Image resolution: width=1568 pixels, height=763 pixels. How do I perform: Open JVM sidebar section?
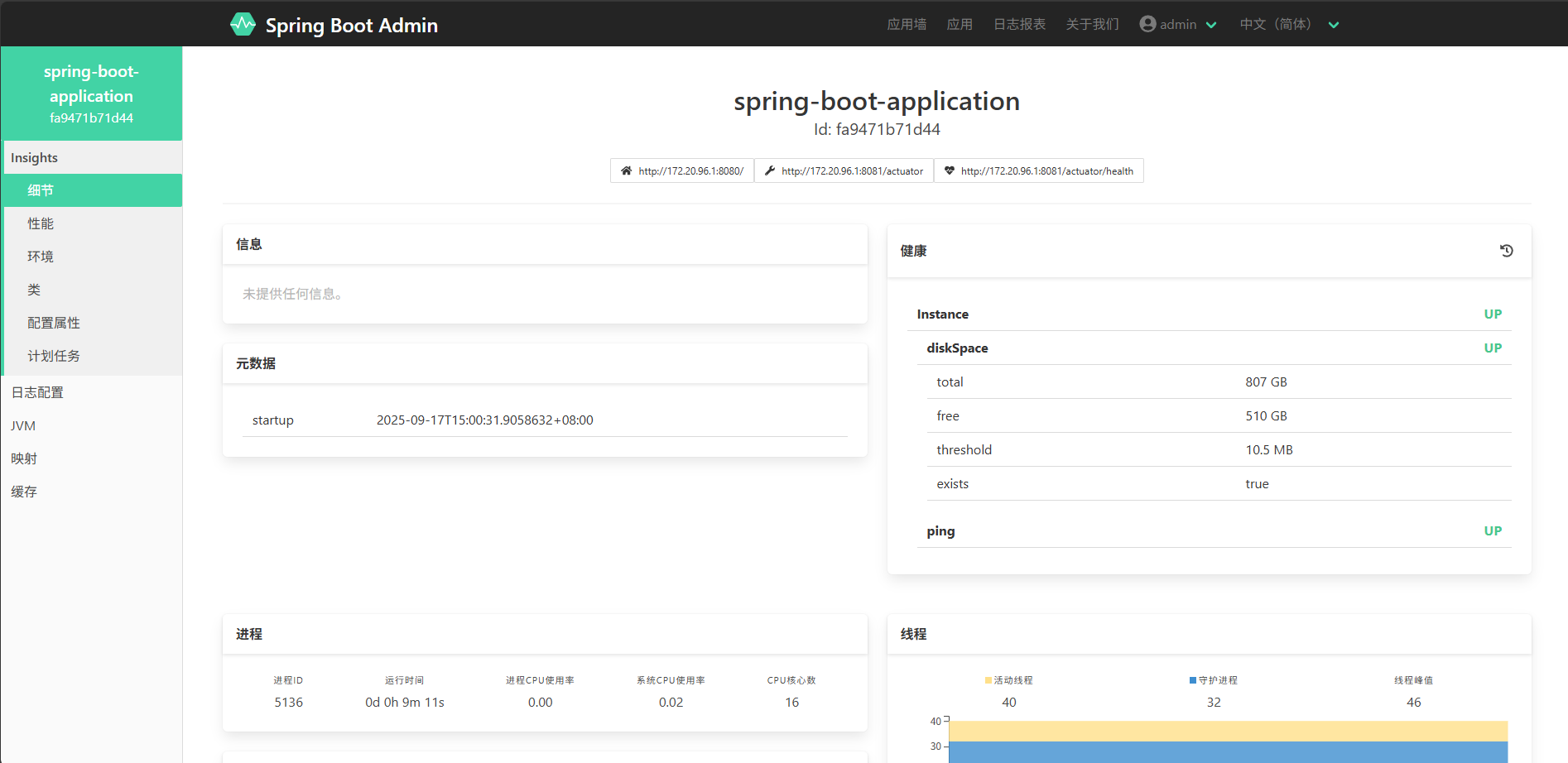click(92, 425)
